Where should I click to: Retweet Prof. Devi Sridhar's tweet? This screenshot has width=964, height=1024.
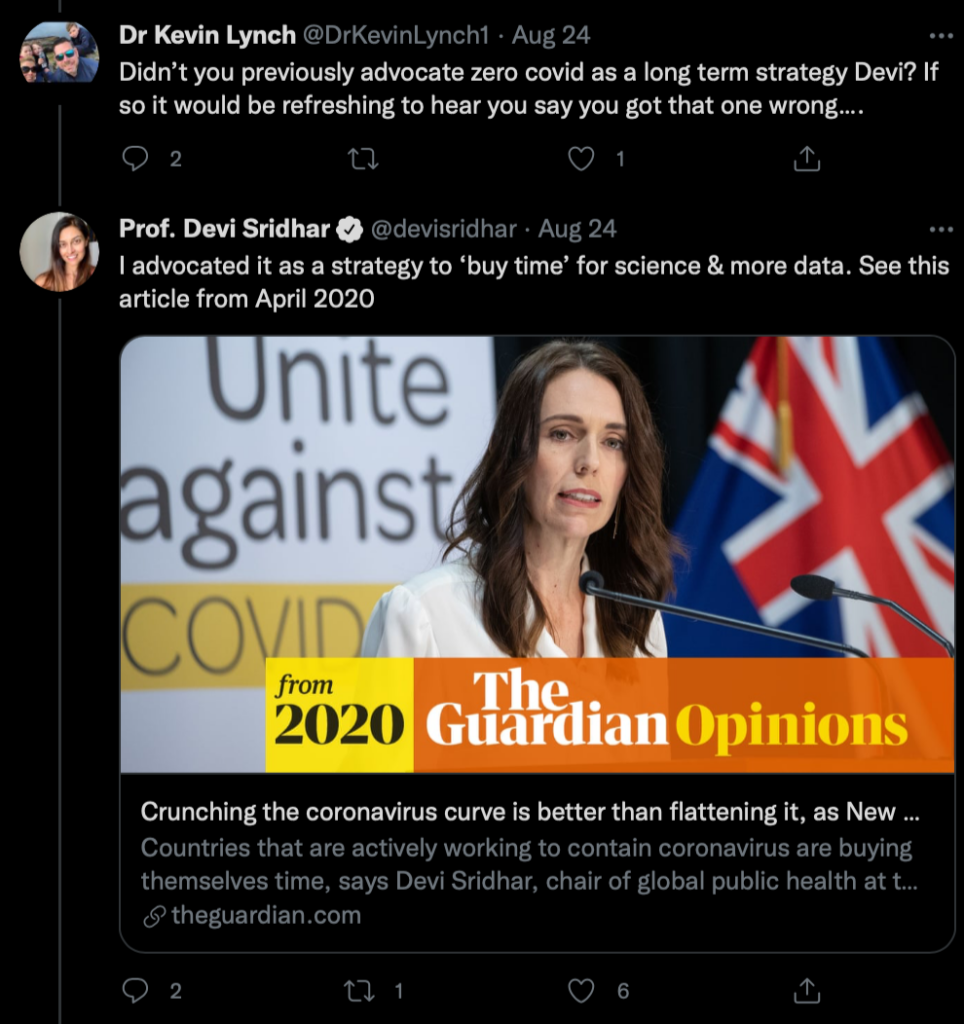tap(359, 991)
